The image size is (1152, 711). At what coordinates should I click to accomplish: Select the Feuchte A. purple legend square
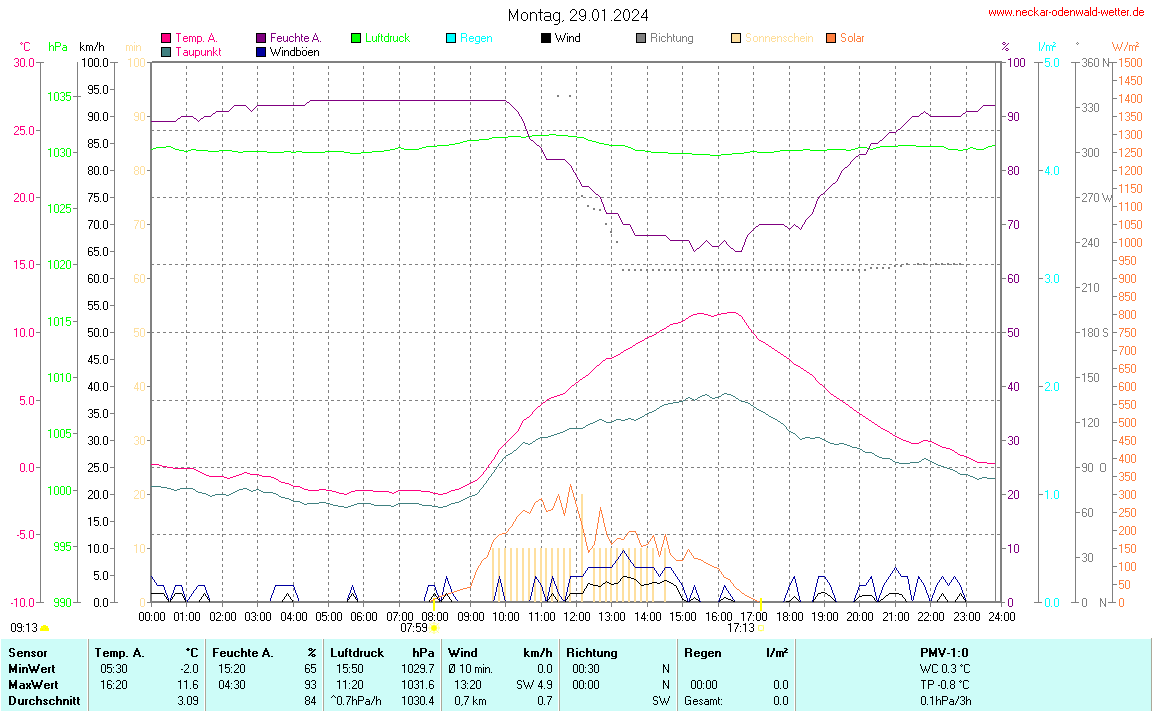[x=261, y=38]
